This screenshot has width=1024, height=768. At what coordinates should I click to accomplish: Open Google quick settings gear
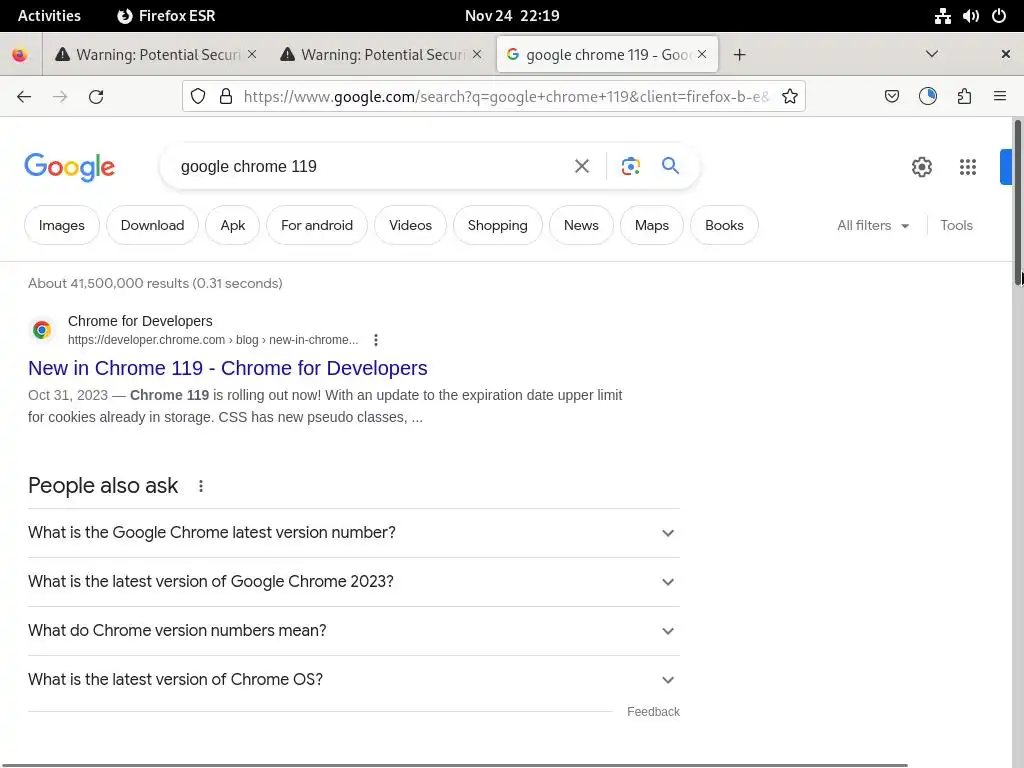(x=921, y=167)
